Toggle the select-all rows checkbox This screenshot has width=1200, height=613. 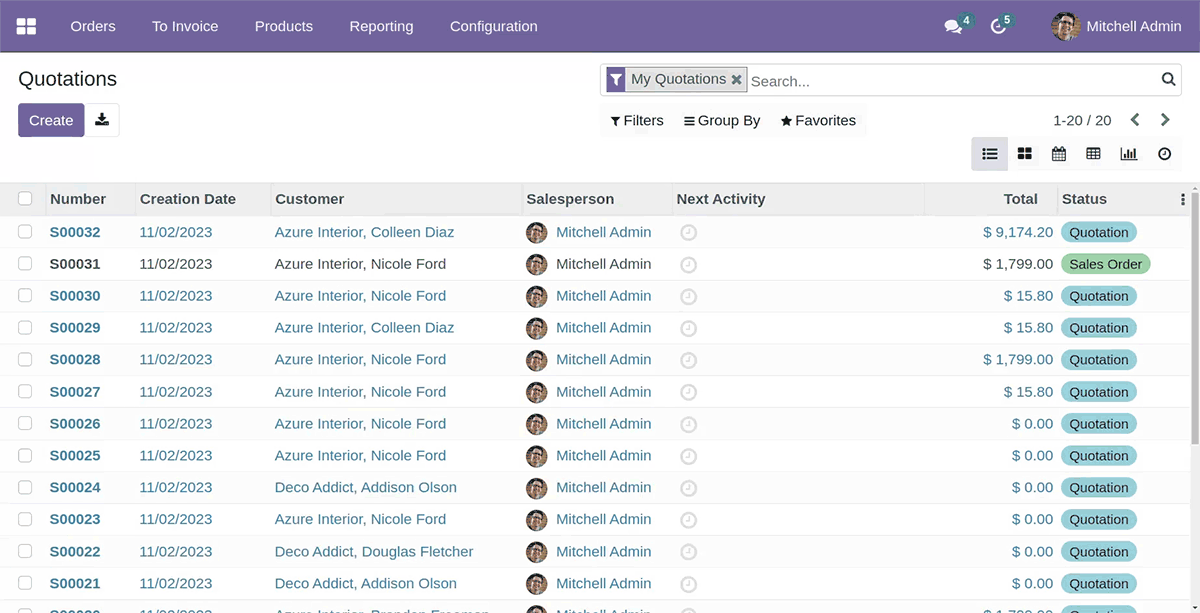(25, 199)
